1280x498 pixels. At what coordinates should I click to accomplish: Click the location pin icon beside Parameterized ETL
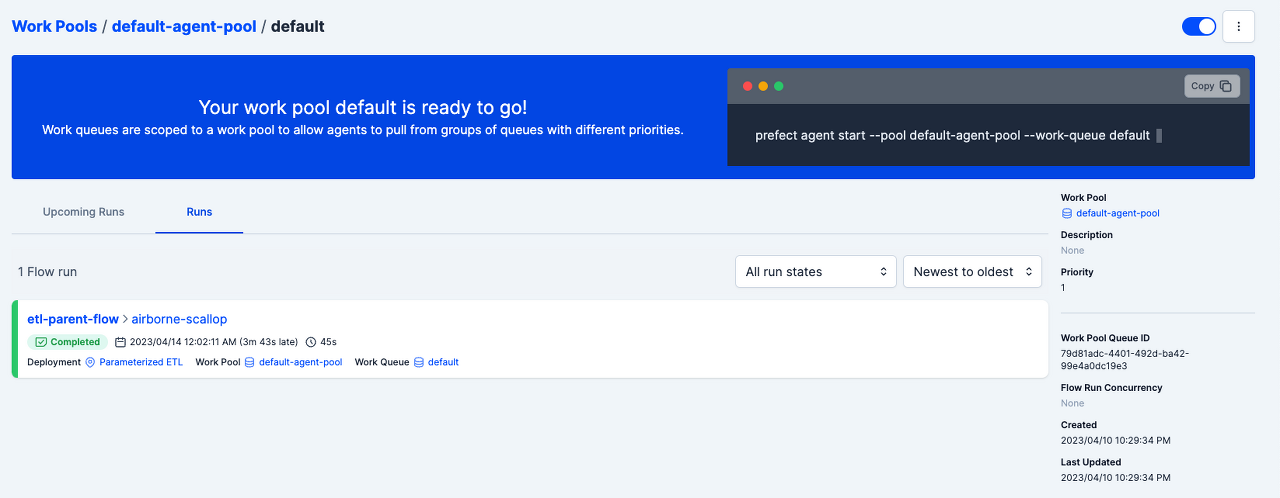pos(90,362)
